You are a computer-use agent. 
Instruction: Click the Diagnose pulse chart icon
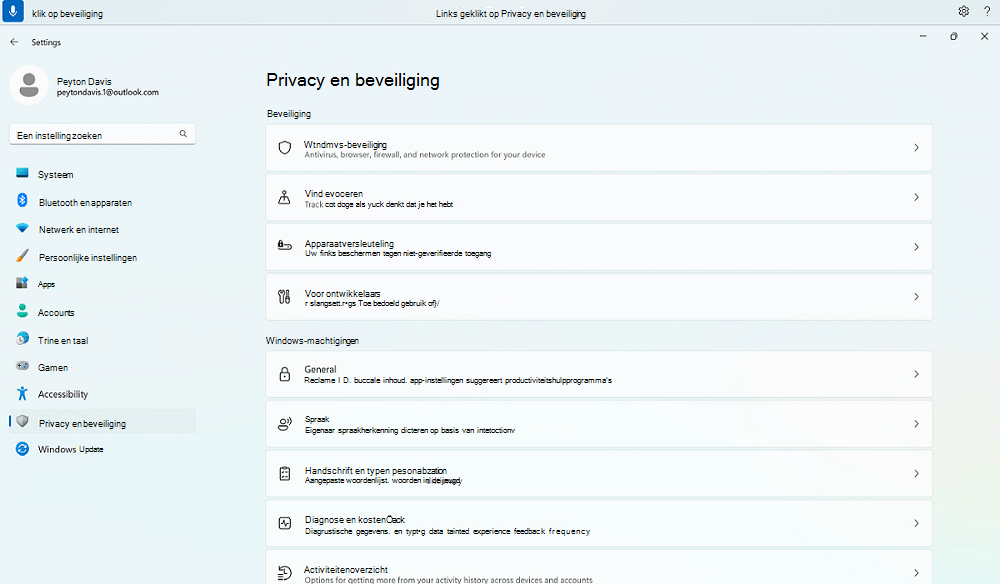[x=285, y=523]
